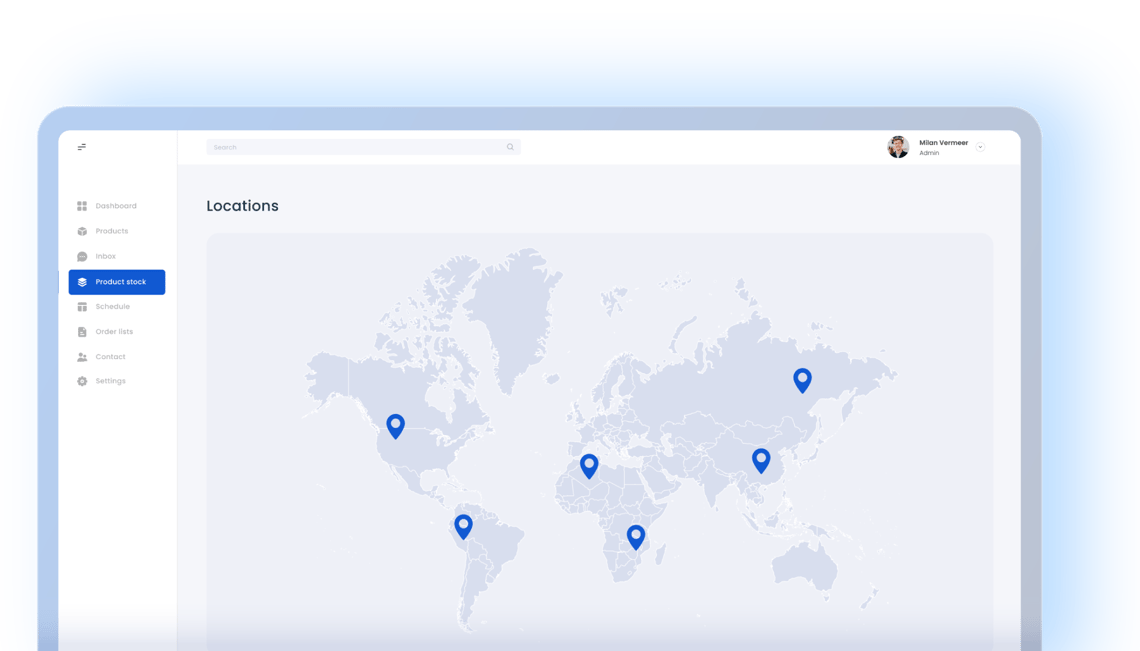Click the Order lists document icon
Viewport: 1140px width, 651px height.
82,331
